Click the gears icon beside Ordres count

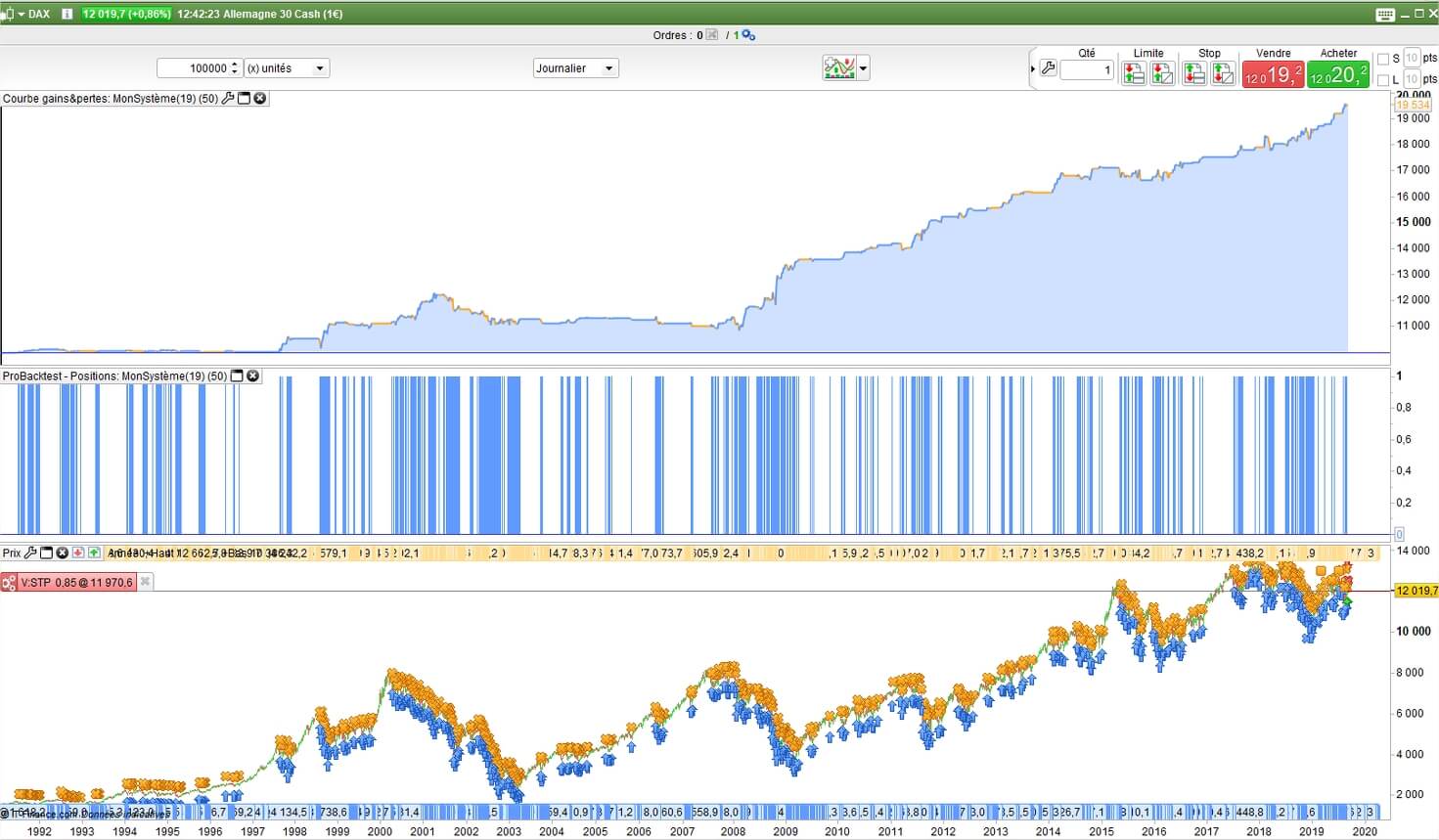(x=748, y=35)
